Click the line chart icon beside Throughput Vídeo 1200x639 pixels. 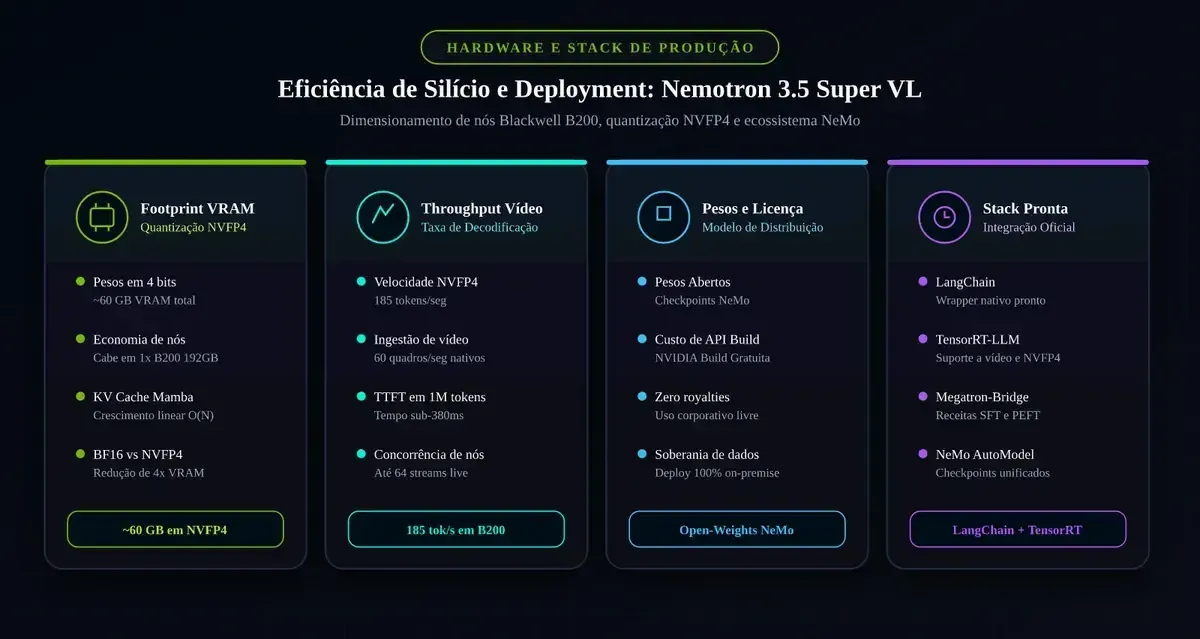[x=383, y=216]
